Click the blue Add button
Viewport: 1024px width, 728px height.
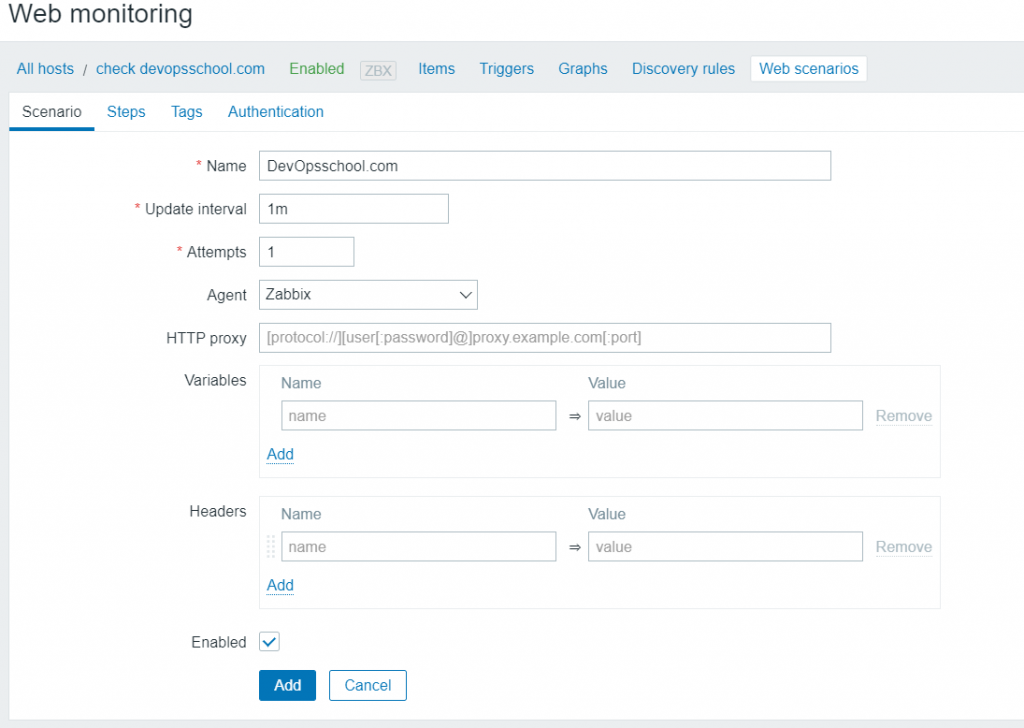287,685
